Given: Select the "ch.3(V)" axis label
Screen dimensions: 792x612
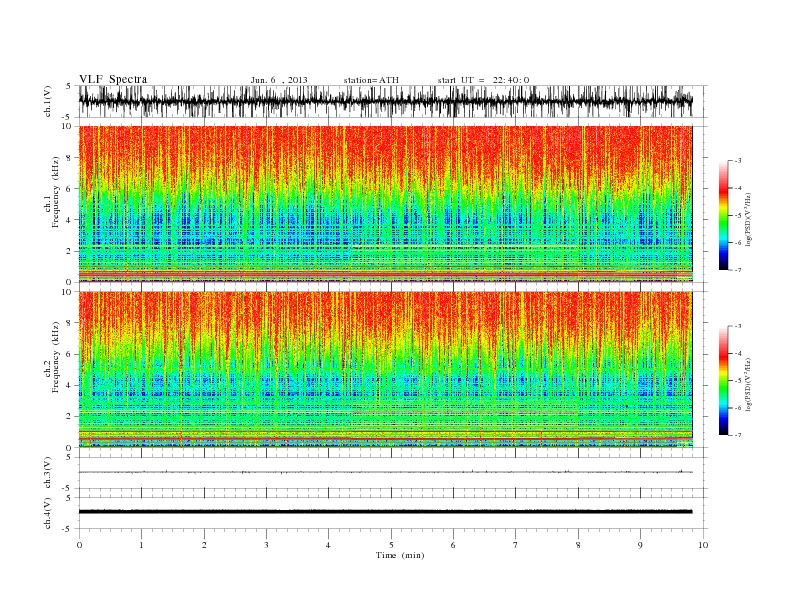Looking at the screenshot, I should 48,473.
